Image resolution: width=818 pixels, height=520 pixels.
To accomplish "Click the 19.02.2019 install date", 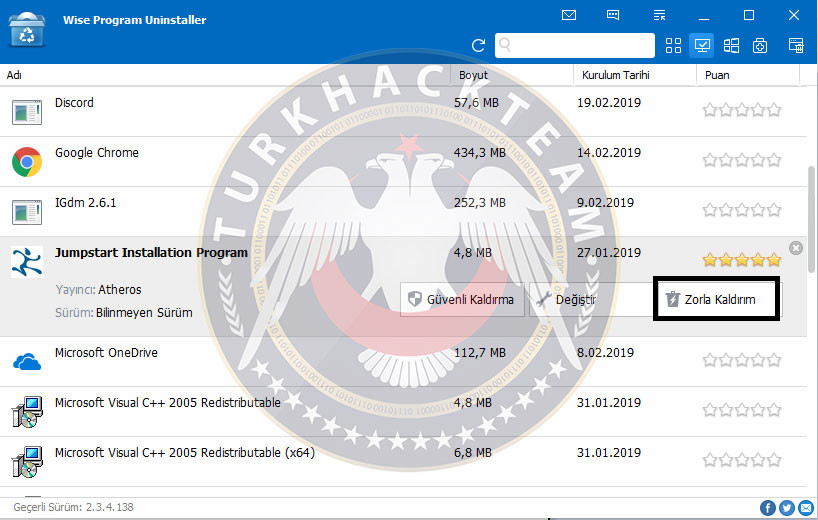I will click(x=608, y=102).
